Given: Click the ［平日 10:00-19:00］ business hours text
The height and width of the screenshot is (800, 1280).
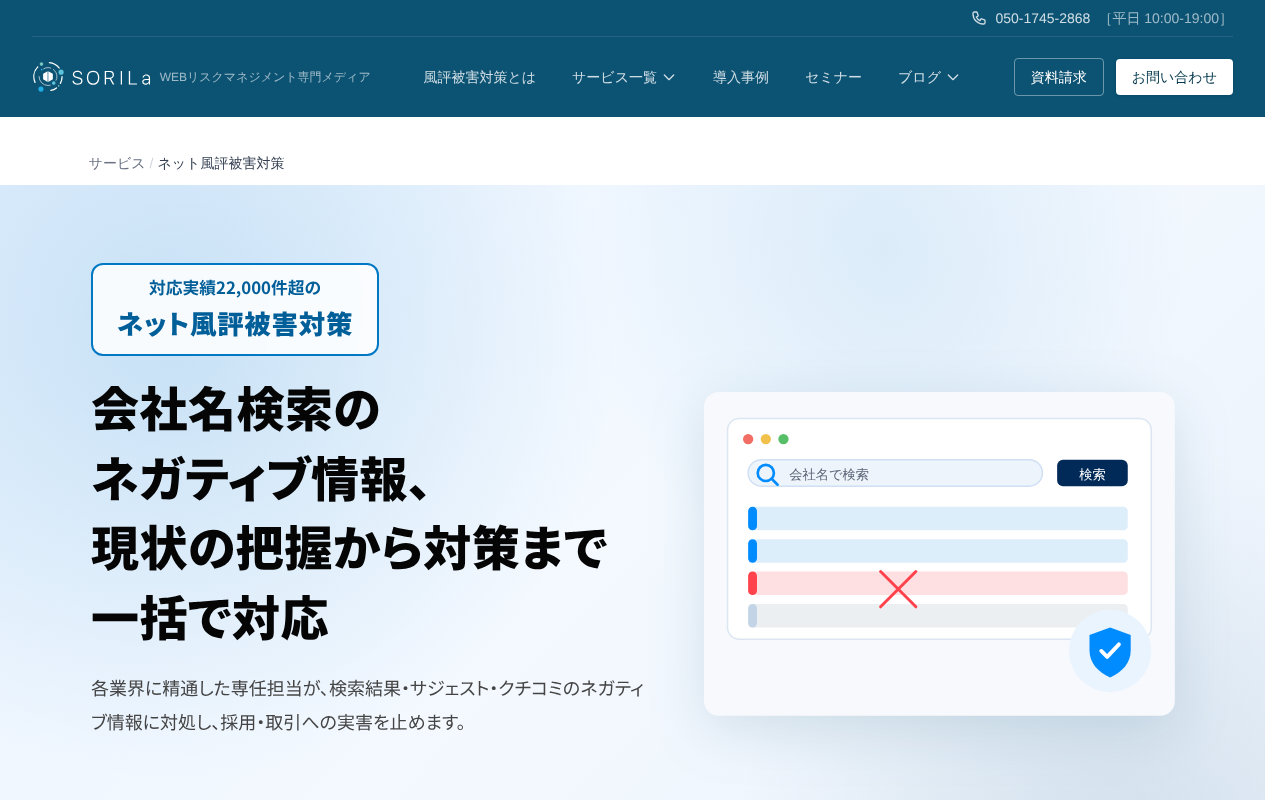Looking at the screenshot, I should [1166, 18].
